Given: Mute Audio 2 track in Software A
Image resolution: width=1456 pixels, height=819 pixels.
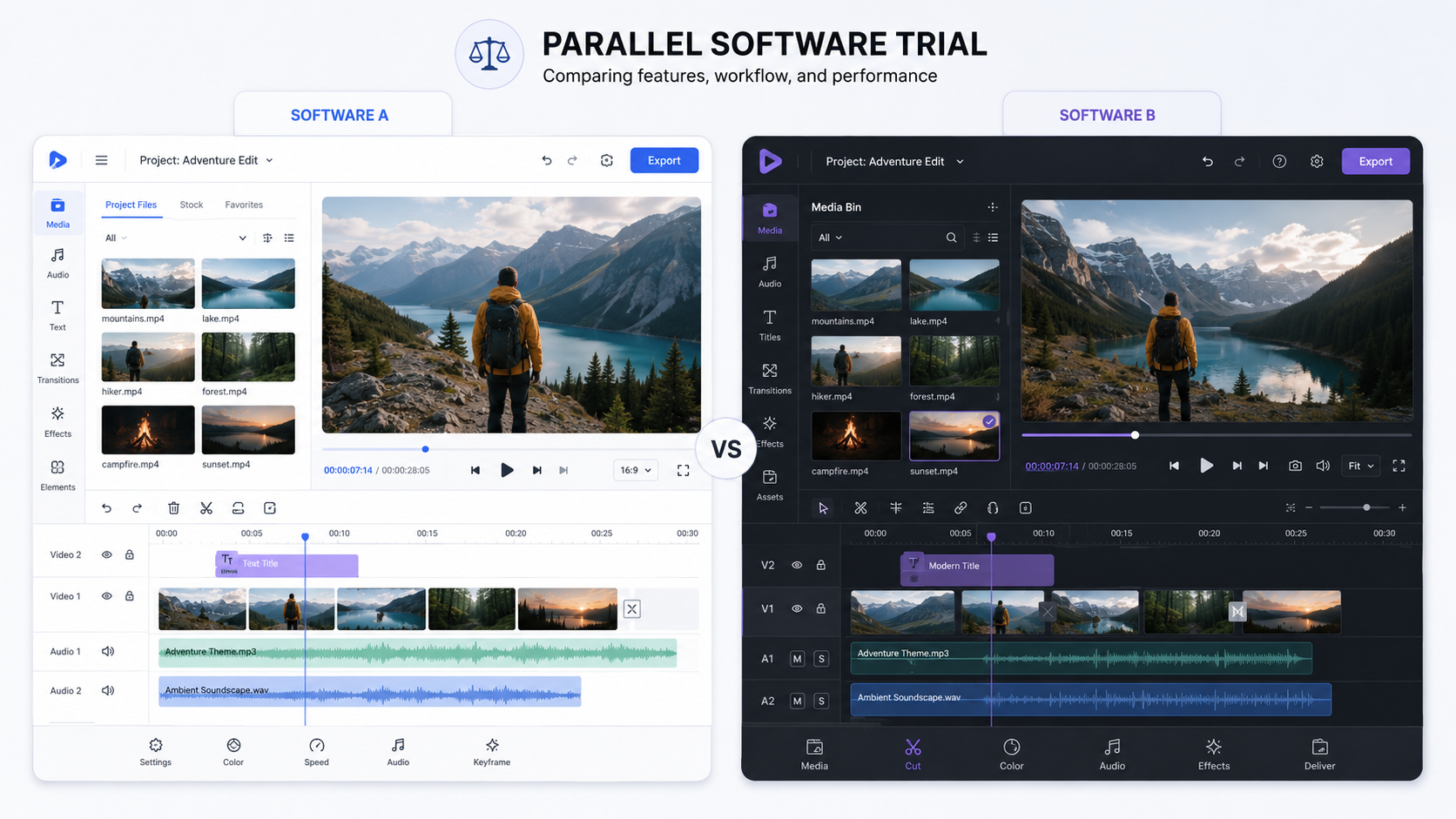Looking at the screenshot, I should pos(108,691).
